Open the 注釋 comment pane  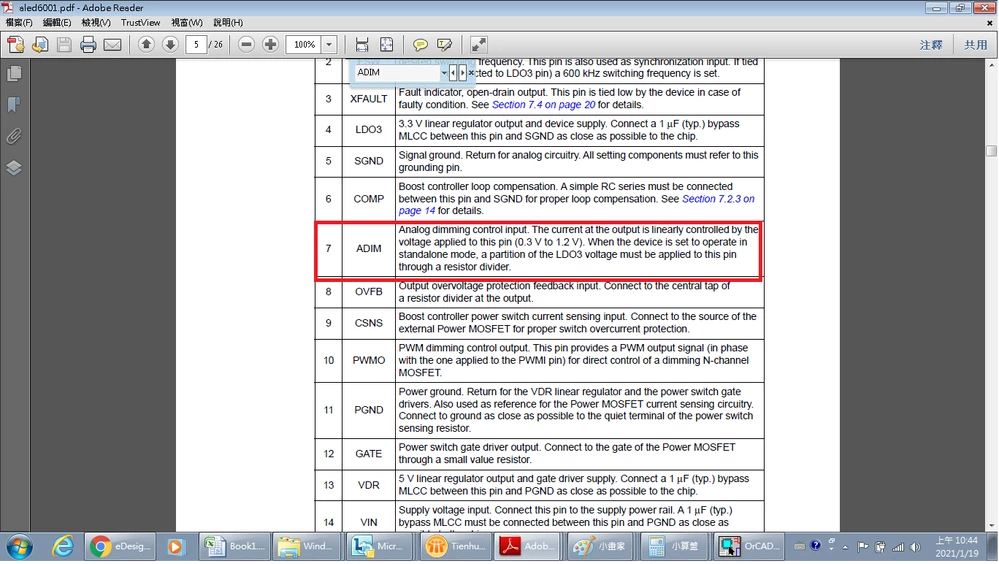[931, 45]
